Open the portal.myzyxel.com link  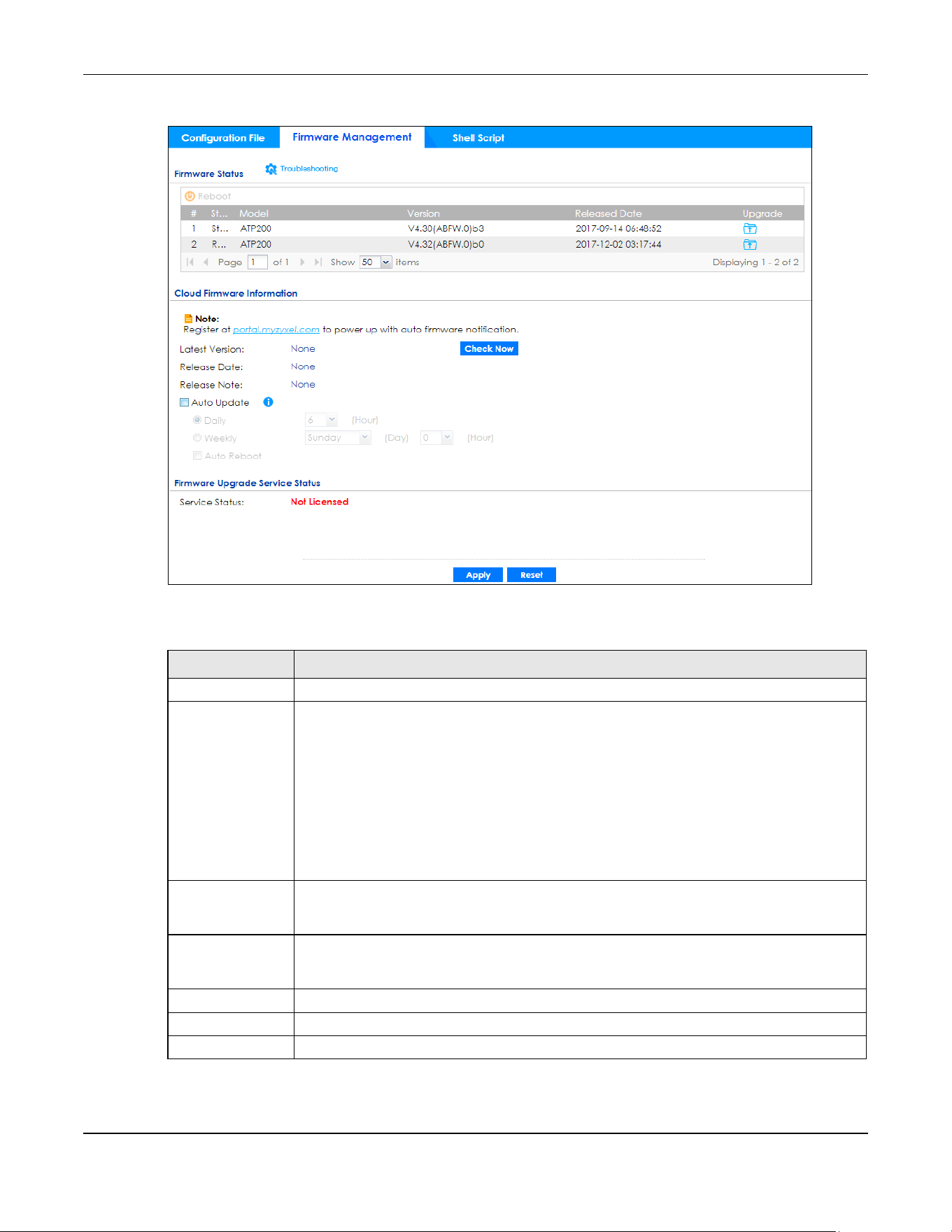[276, 330]
